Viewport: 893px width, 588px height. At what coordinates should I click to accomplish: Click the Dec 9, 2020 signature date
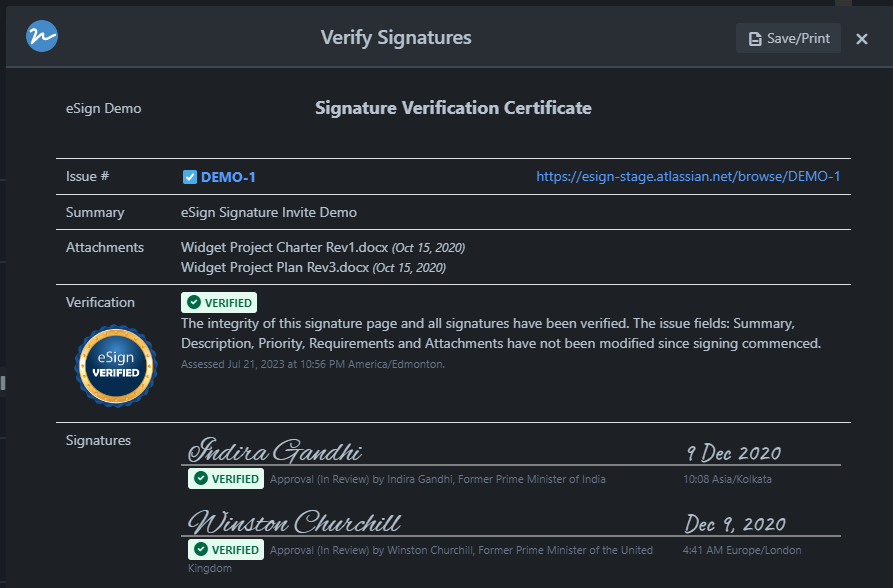click(x=735, y=523)
